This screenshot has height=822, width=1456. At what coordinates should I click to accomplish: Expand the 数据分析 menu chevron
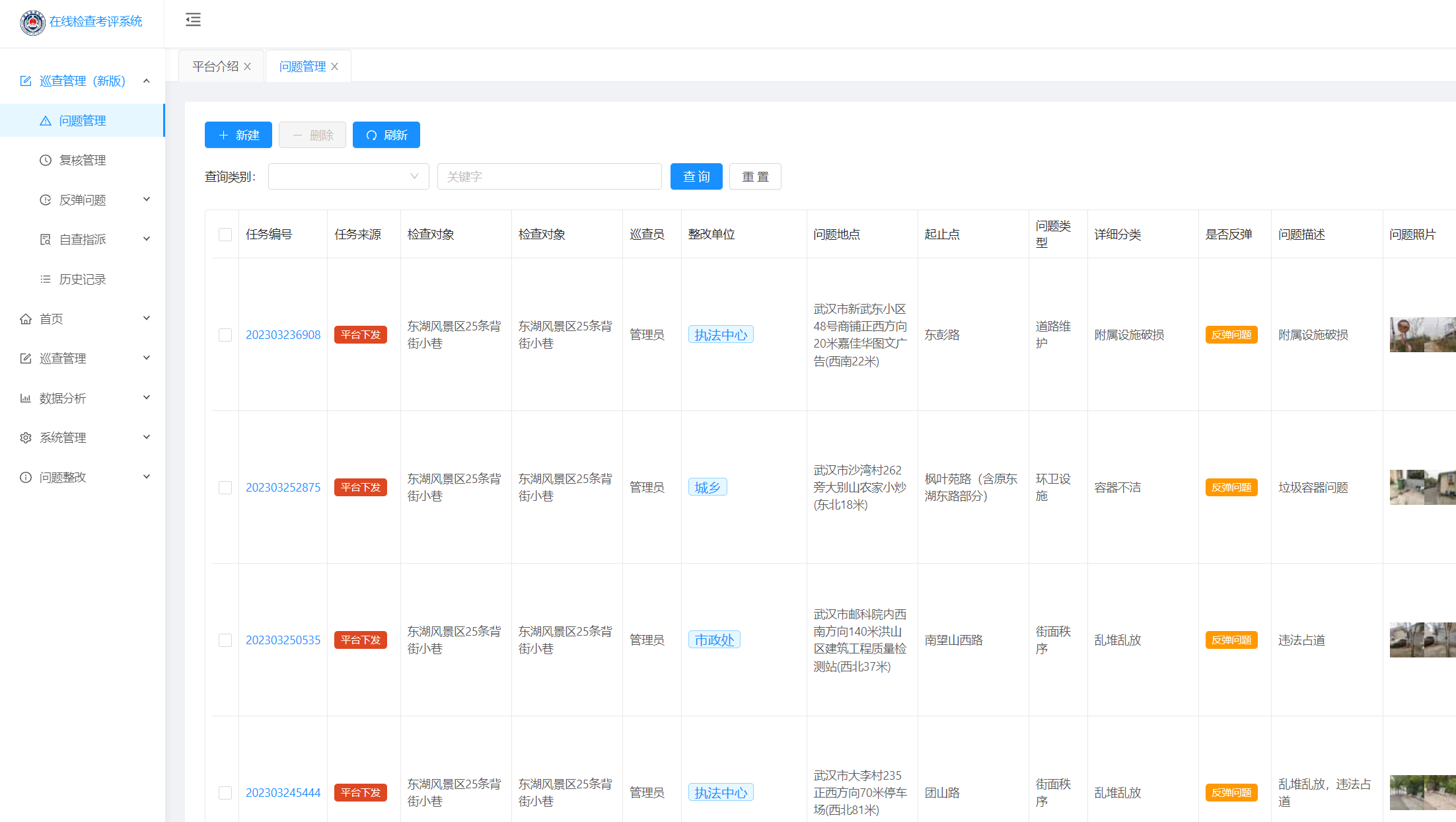pos(147,398)
